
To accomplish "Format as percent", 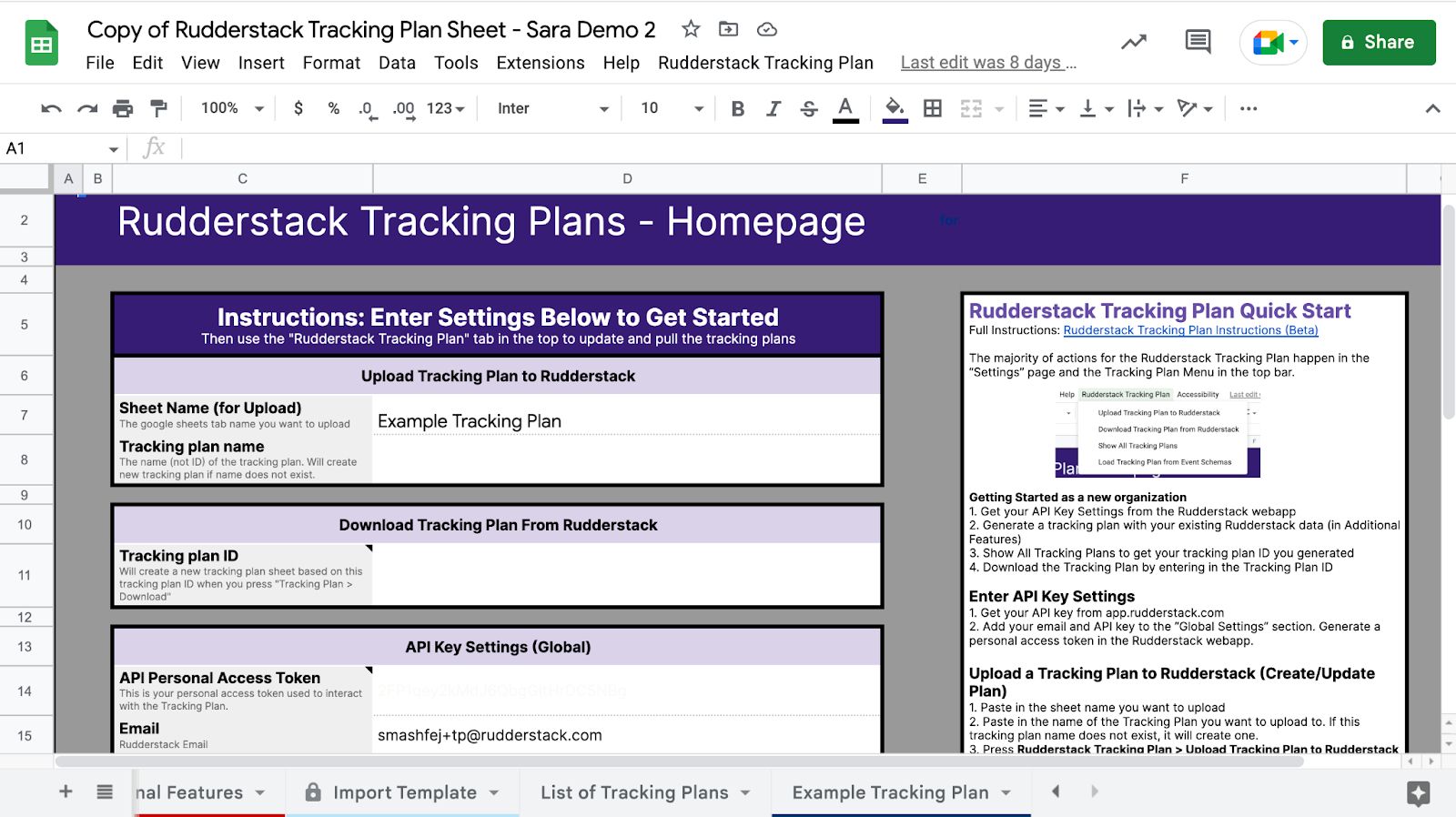I will (334, 108).
